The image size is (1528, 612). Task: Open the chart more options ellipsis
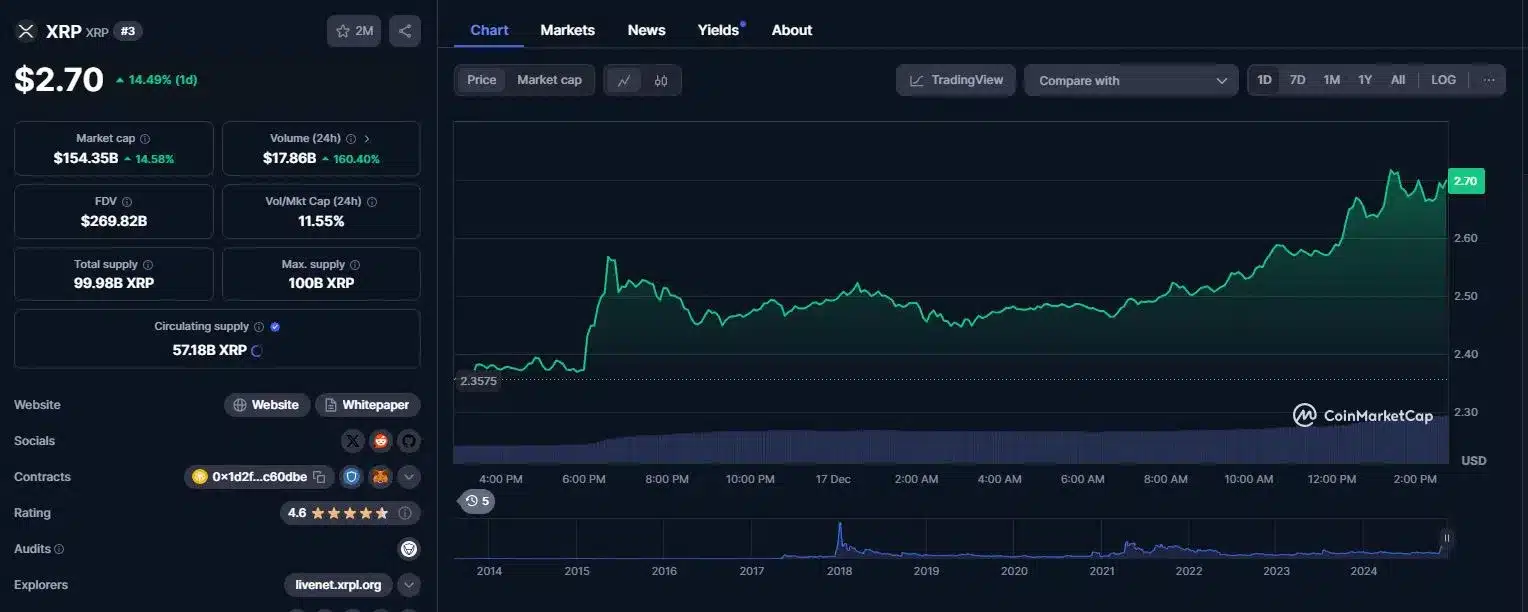pos(1489,80)
